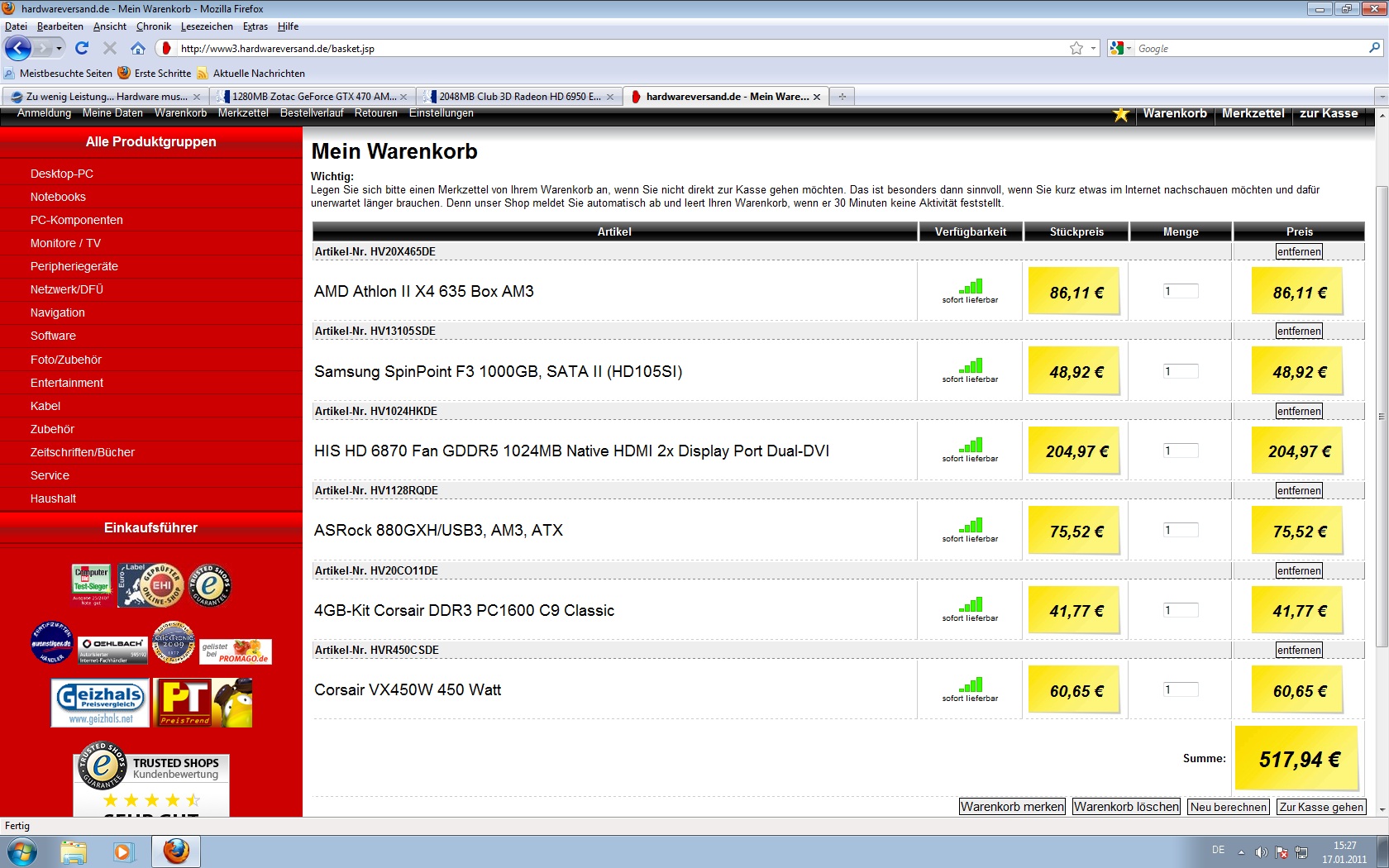Screen dimensions: 1389x868
Task: Click the browser Back arrow button
Action: 18,49
